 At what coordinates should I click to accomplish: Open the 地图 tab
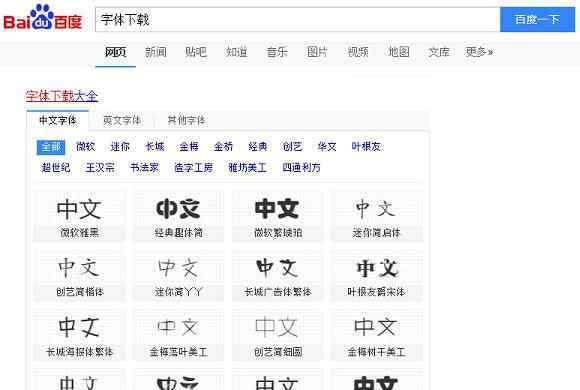coord(398,52)
